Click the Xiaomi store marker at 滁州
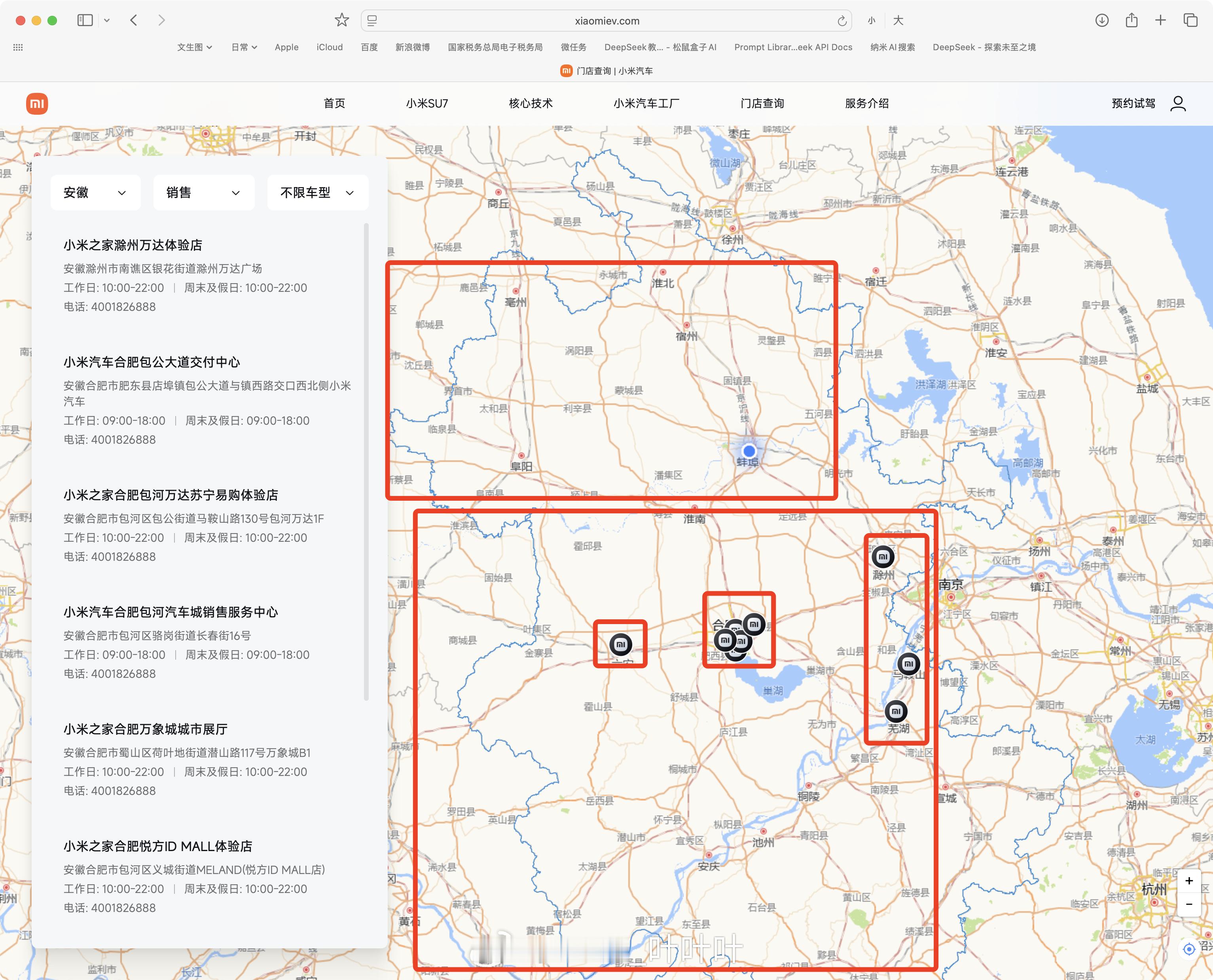1213x980 pixels. pyautogui.click(x=883, y=557)
